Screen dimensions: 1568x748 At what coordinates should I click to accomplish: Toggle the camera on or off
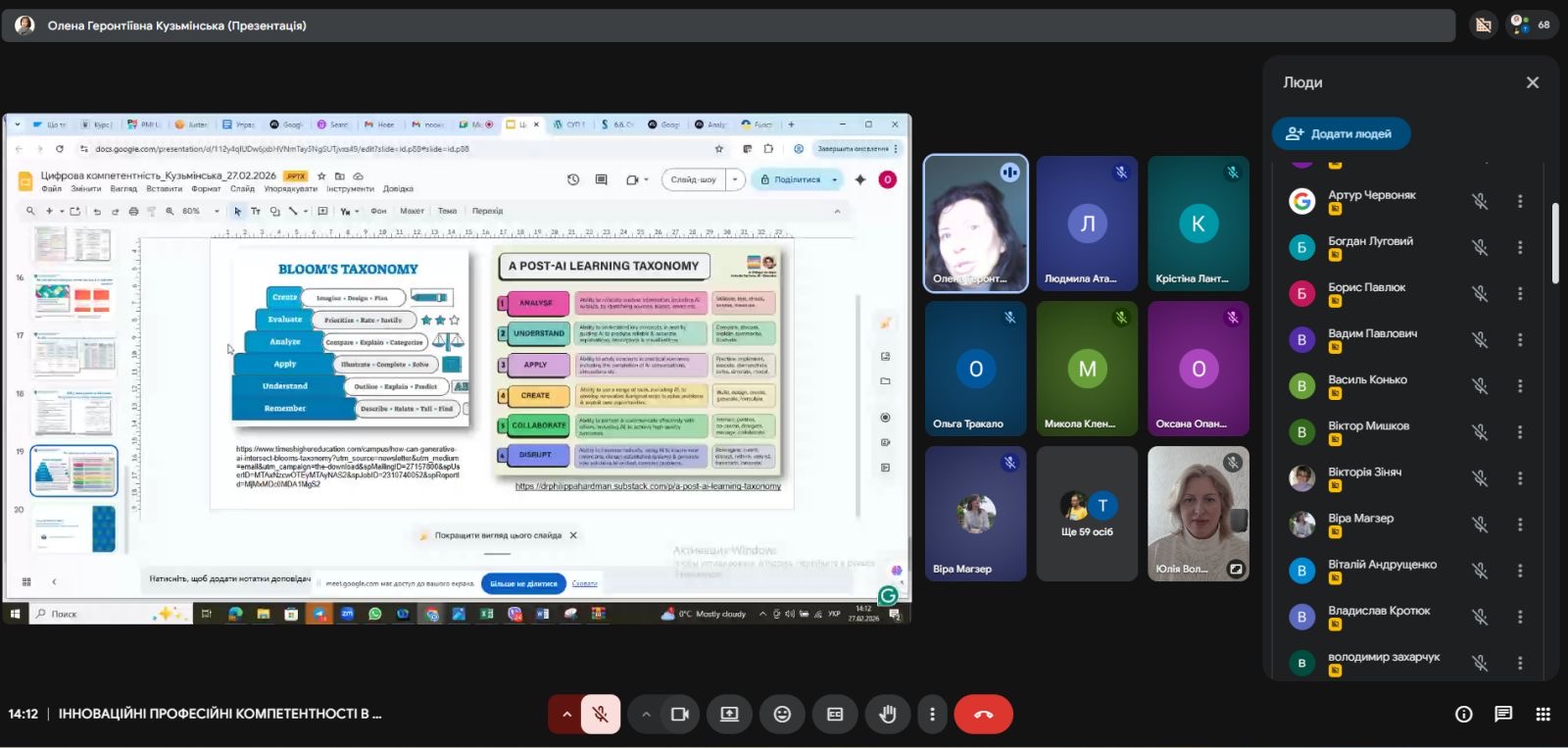pyautogui.click(x=679, y=715)
